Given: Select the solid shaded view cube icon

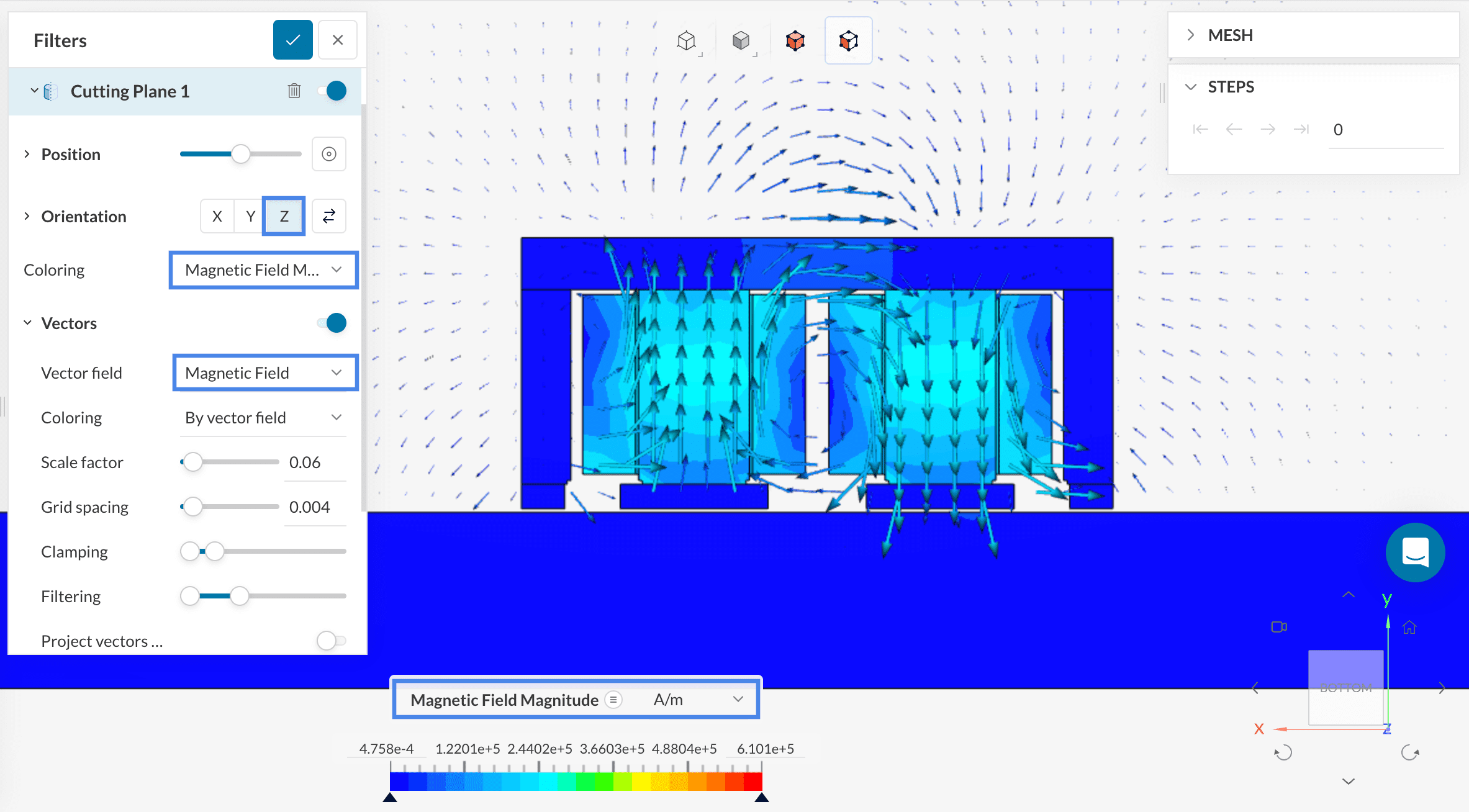Looking at the screenshot, I should pos(741,40).
